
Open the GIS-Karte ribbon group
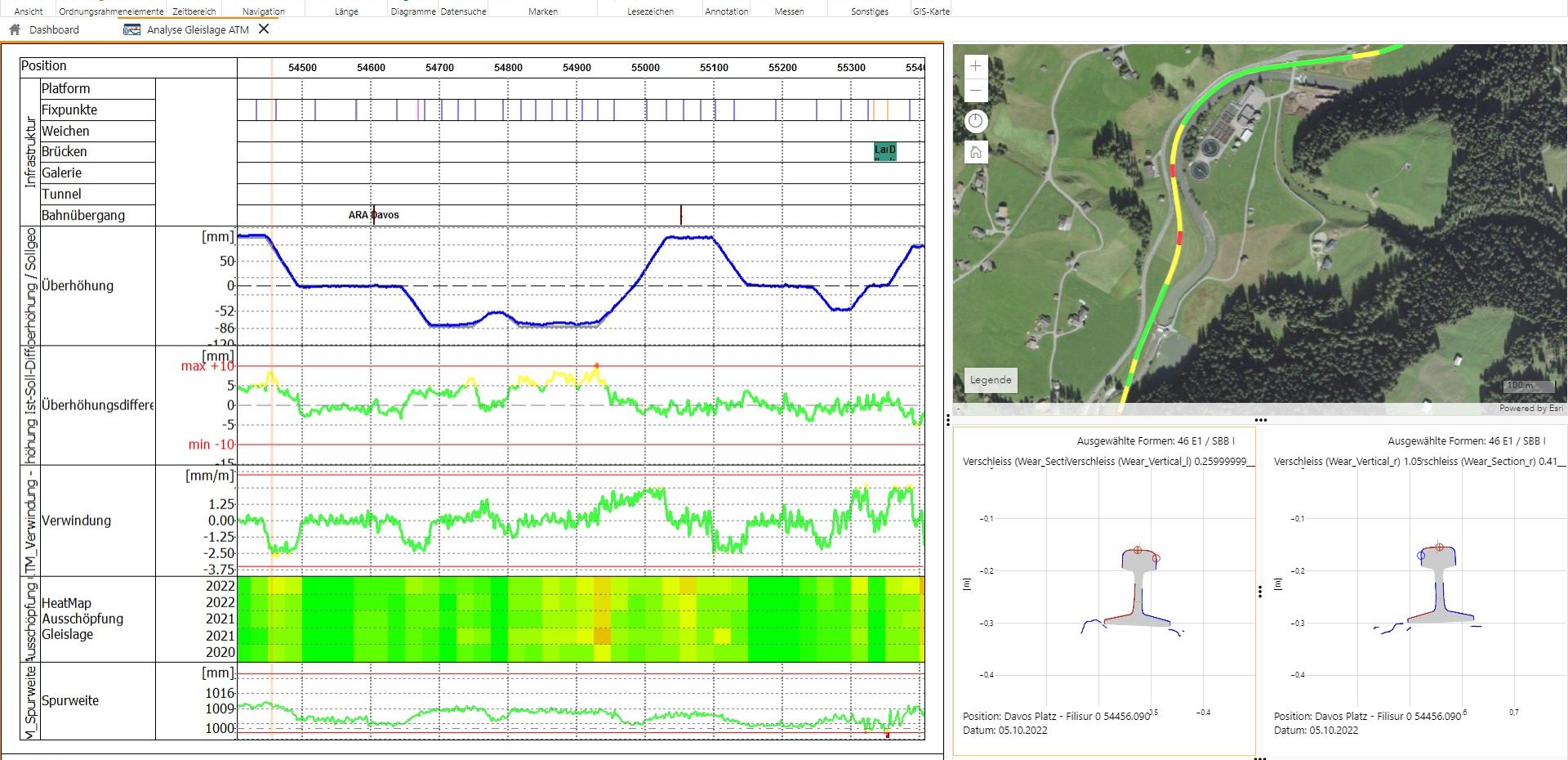click(x=931, y=11)
